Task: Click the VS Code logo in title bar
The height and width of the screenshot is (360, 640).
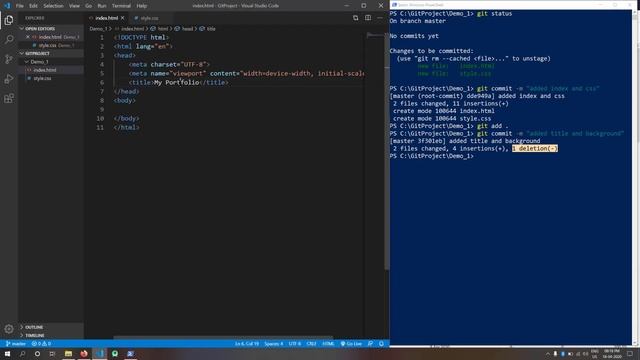Action: point(7,6)
